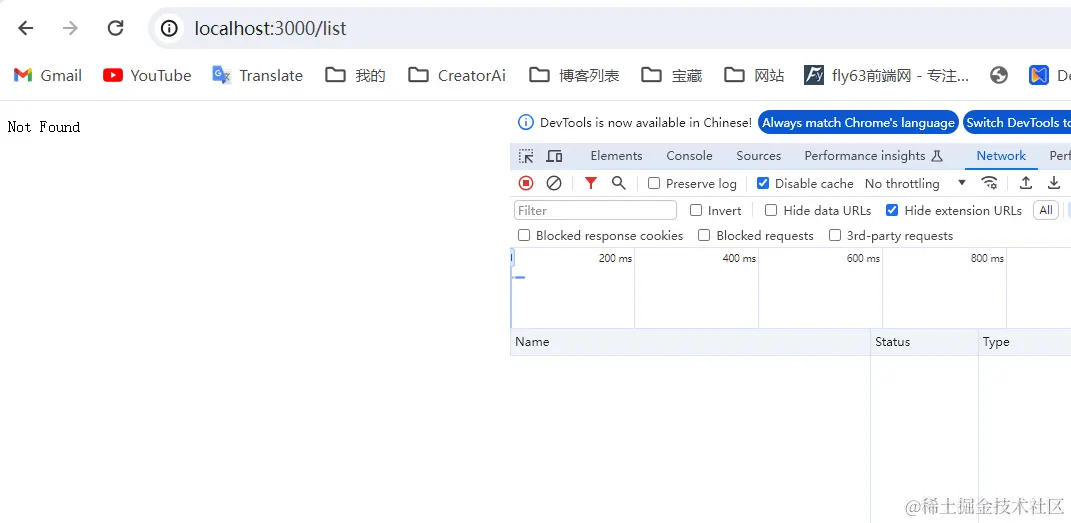Screen dimensions: 1071x523
Task: Click the Not Found page text
Action: (44, 127)
